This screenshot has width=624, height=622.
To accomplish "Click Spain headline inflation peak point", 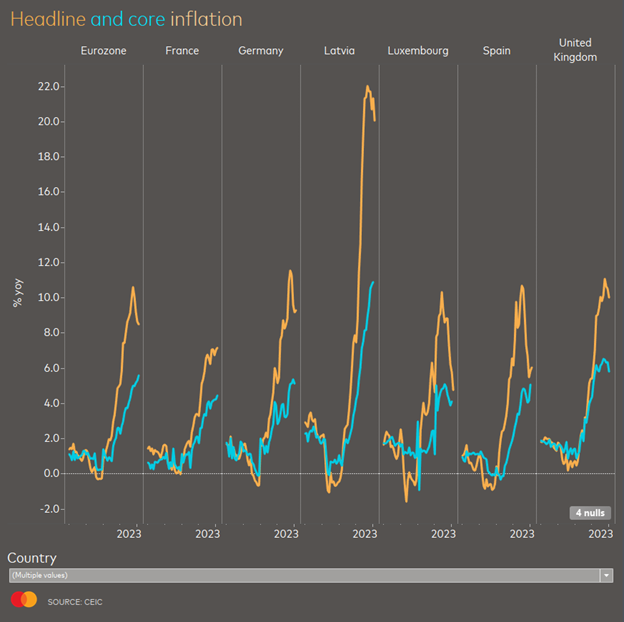I will tap(522, 285).
